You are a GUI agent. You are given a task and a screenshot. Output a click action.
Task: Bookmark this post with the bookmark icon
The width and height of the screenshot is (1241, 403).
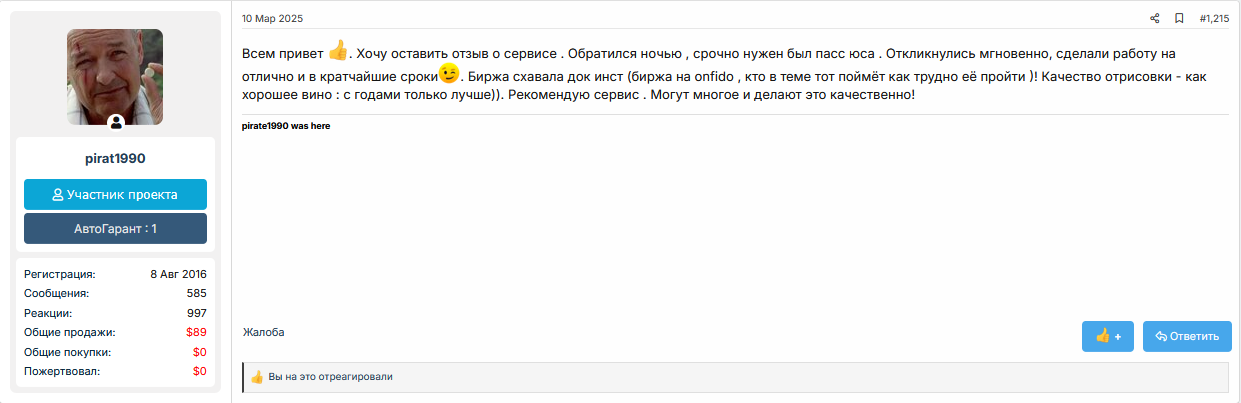click(1179, 18)
